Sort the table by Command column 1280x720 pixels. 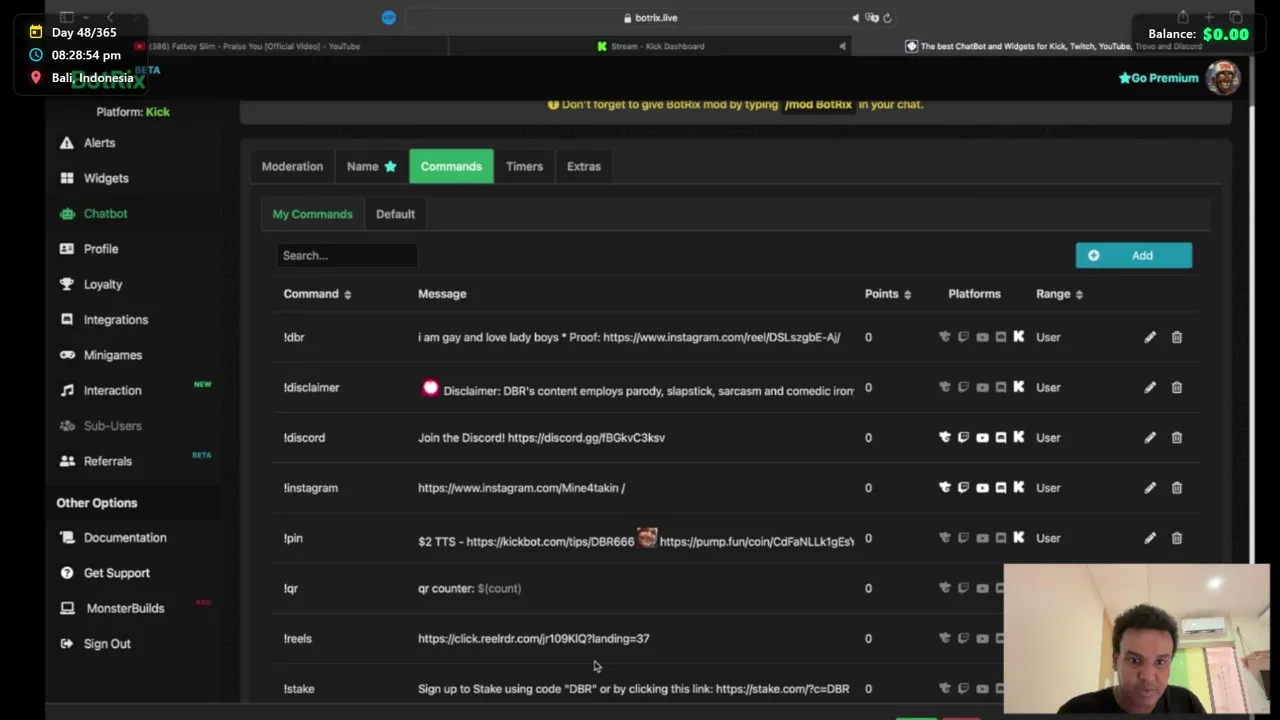click(x=317, y=294)
